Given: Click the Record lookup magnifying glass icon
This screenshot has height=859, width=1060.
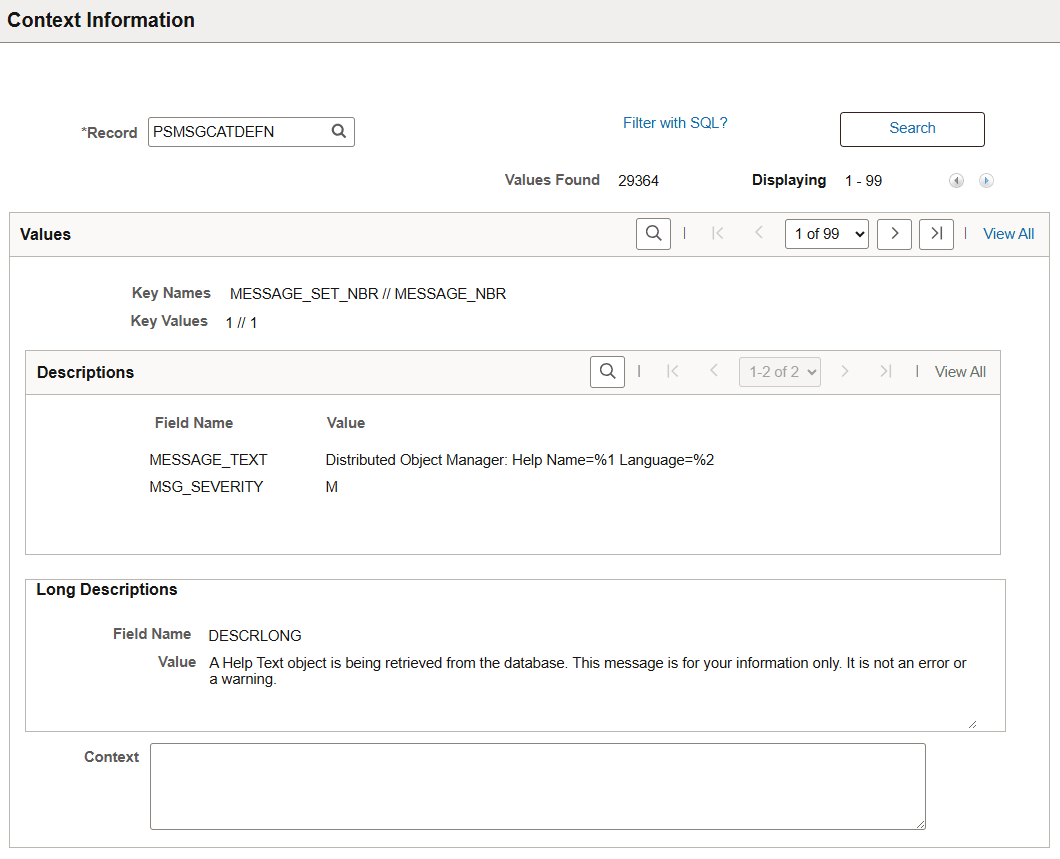Looking at the screenshot, I should pyautogui.click(x=338, y=131).
